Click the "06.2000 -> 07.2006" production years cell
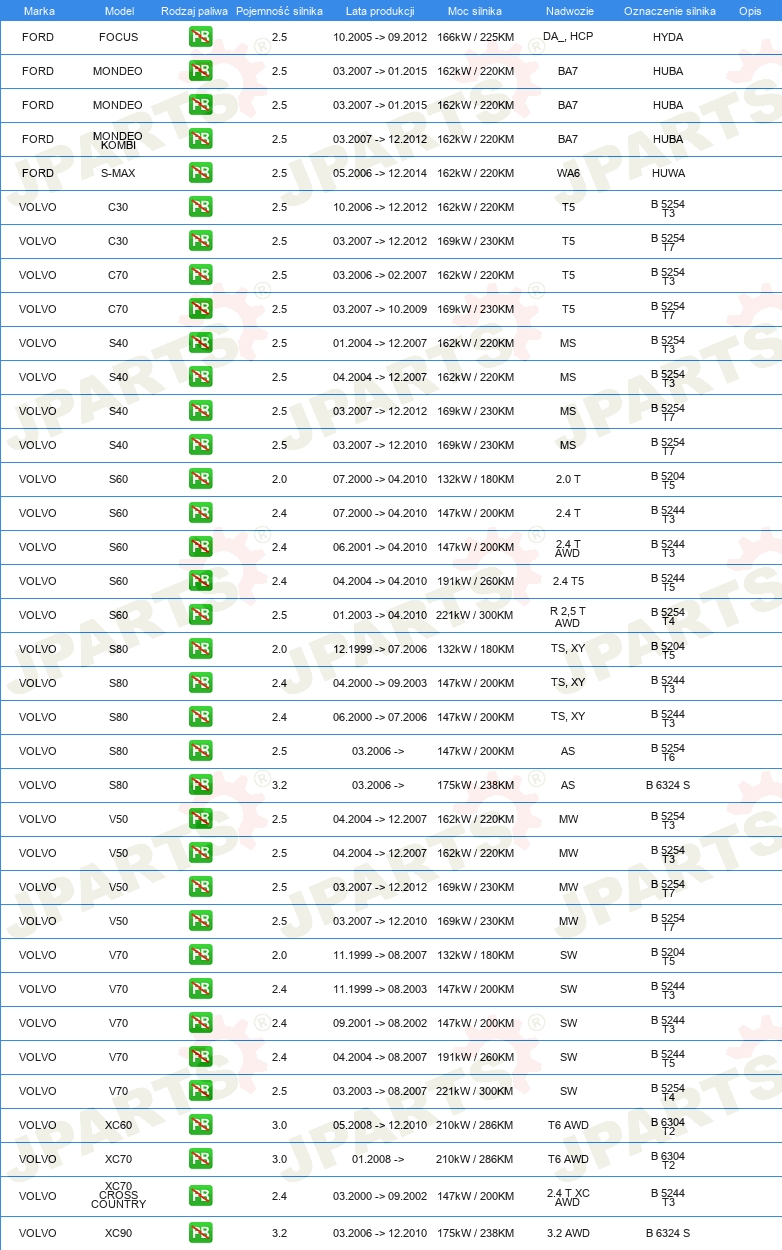Image resolution: width=782 pixels, height=1250 pixels. (x=380, y=717)
